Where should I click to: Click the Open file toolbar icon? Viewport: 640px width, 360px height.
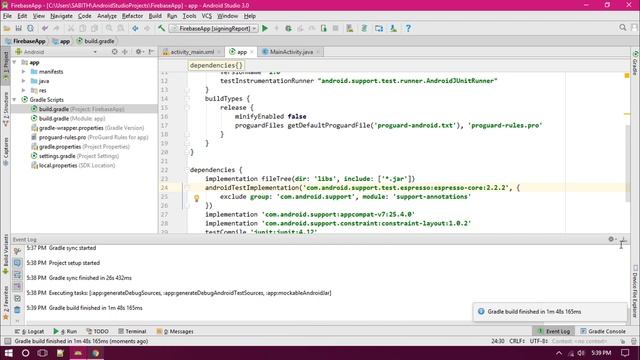7,28
